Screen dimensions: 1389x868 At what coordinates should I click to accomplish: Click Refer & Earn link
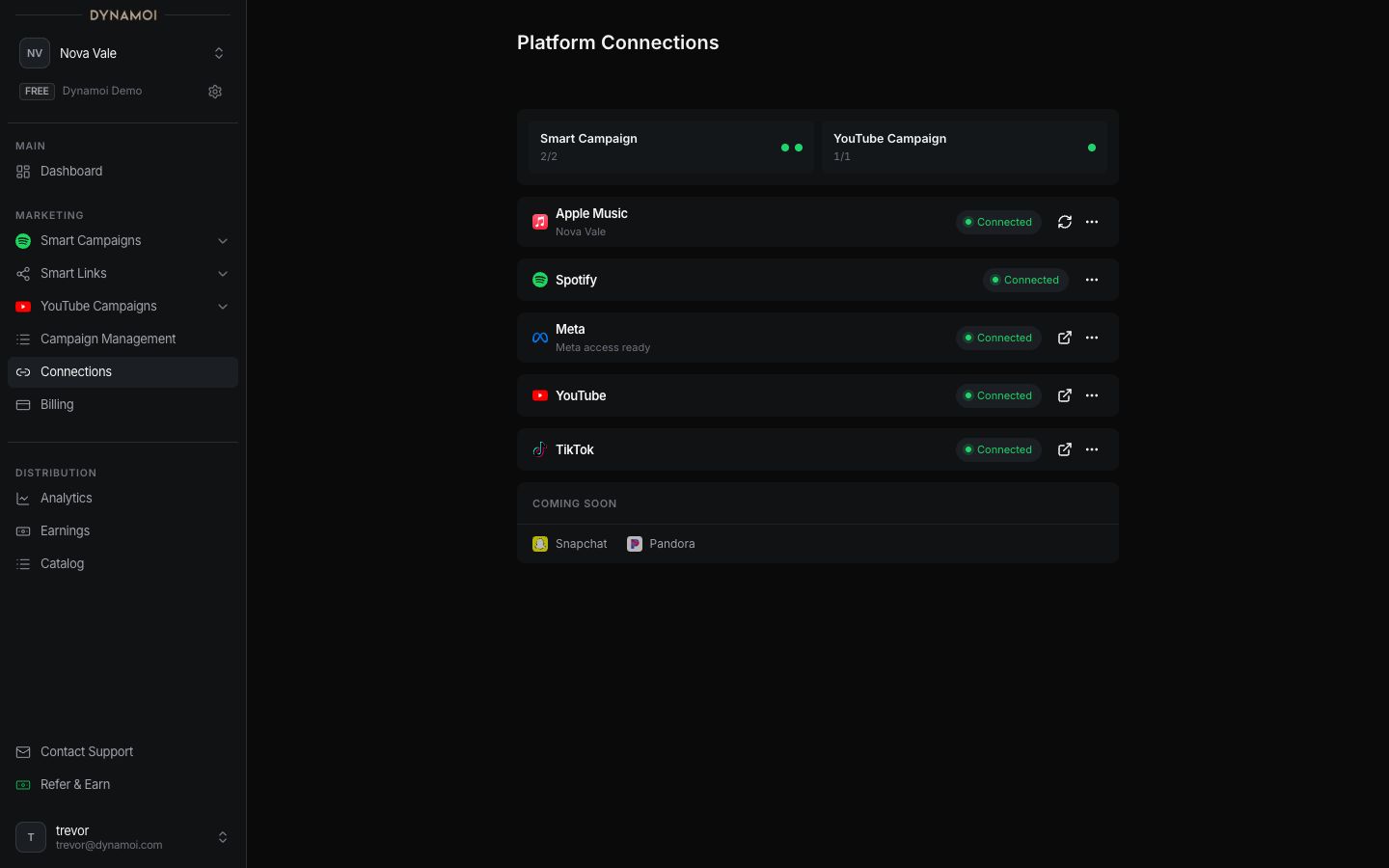(123, 785)
